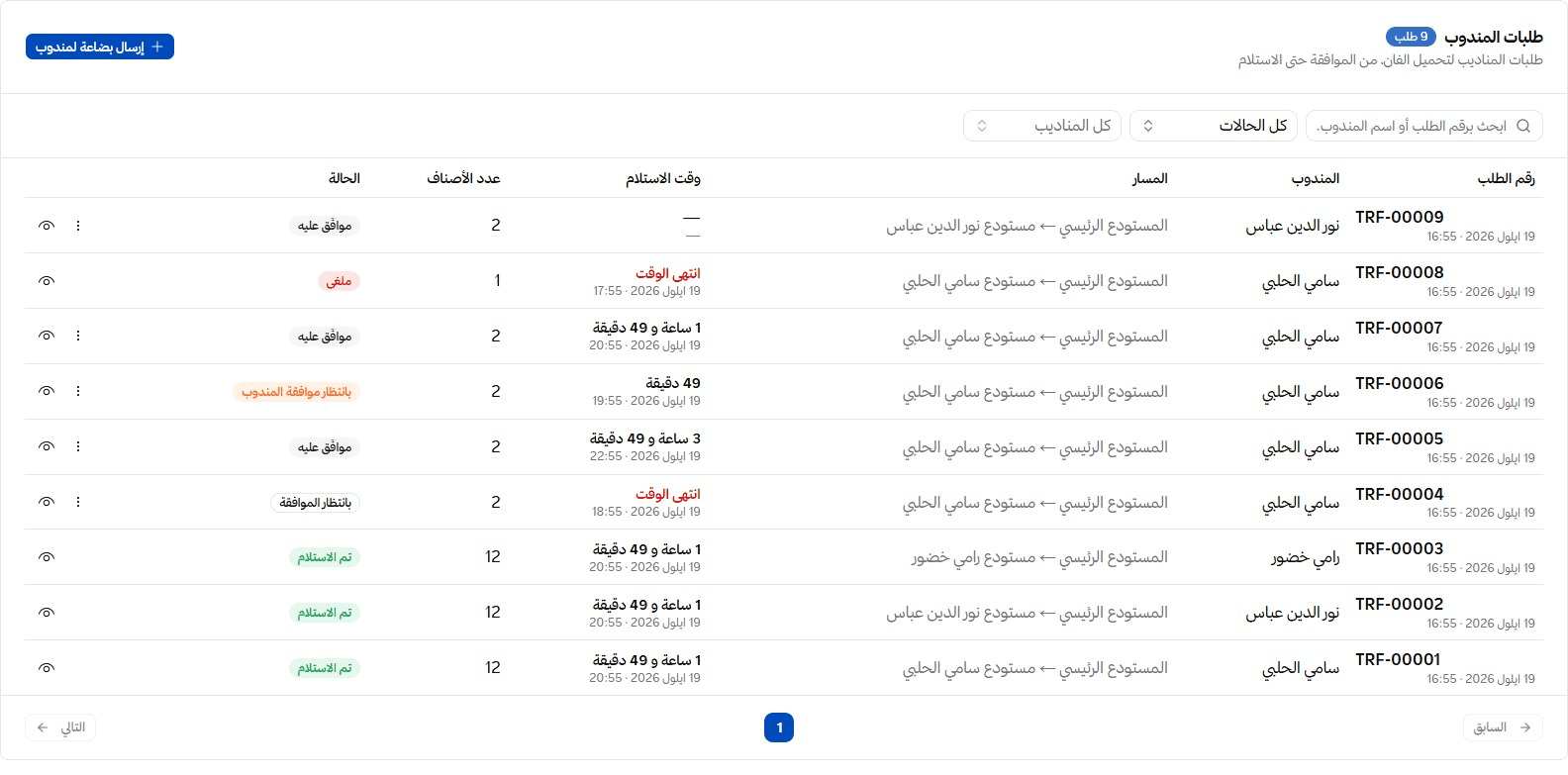Click order number TRF-00003
1568x775 pixels.
coord(1400,548)
